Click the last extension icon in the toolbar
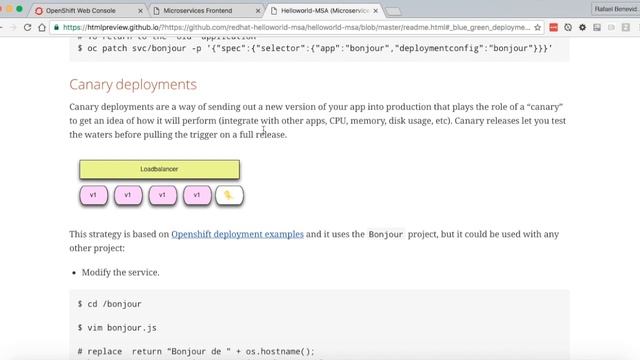This screenshot has width=640, height=360. pyautogui.click(x=626, y=27)
